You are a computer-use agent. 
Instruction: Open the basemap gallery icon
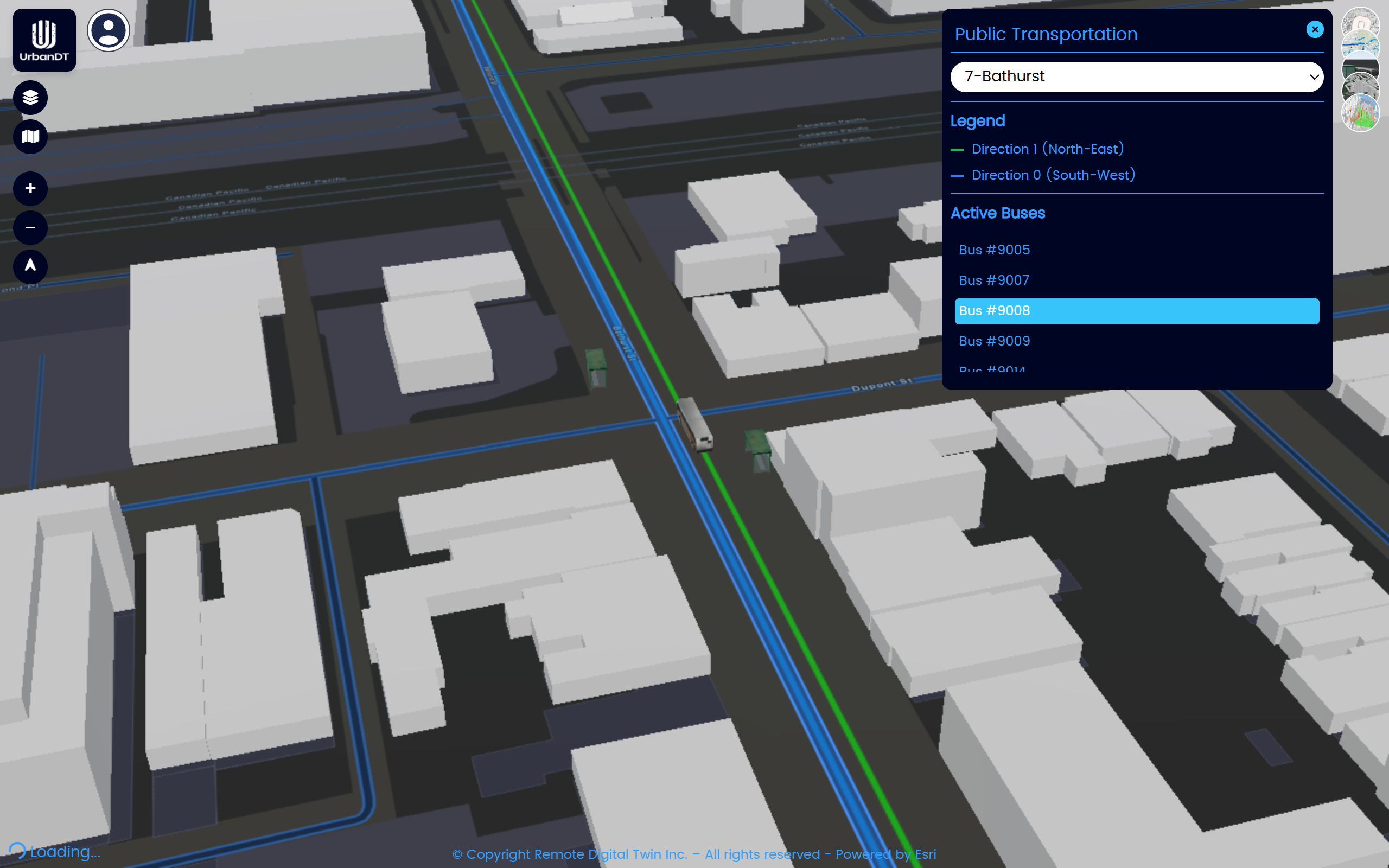coord(30,137)
